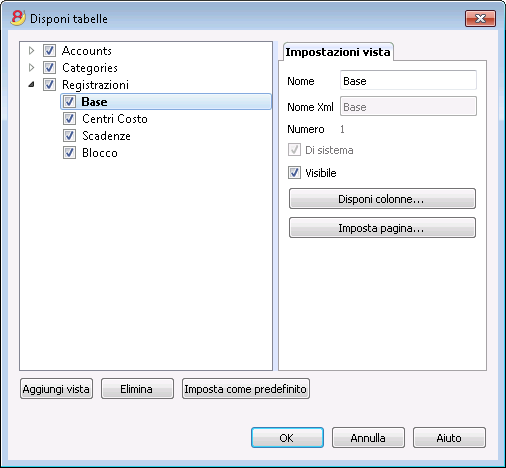Click into the Nome text field
Image resolution: width=506 pixels, height=468 pixels.
(408, 80)
